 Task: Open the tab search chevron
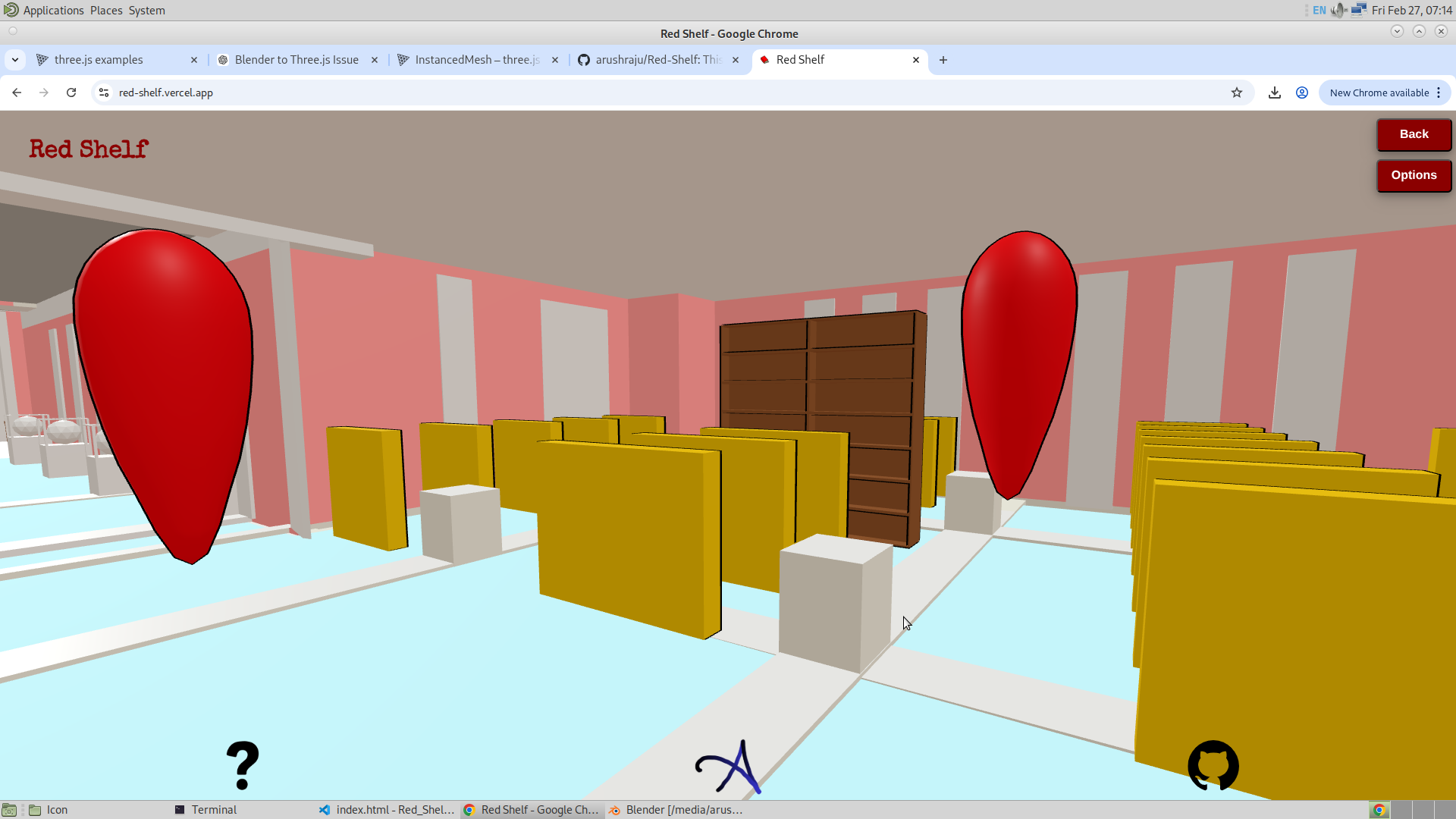click(15, 59)
